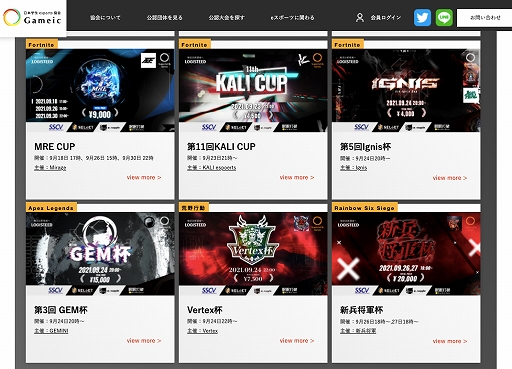
Task: Go to the Gameic logo homepage
Action: [x=33, y=17]
